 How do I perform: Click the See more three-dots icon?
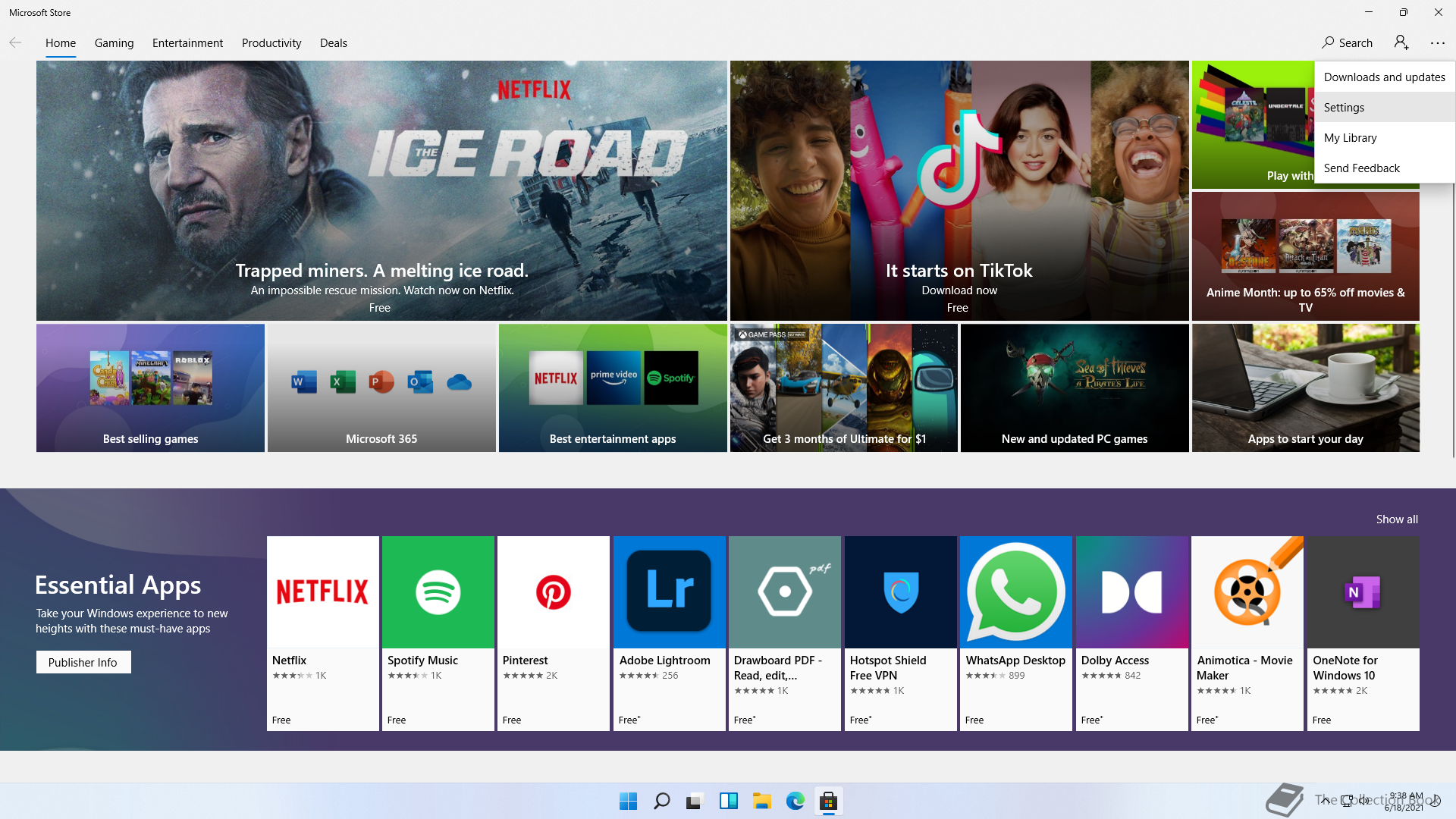1438,43
